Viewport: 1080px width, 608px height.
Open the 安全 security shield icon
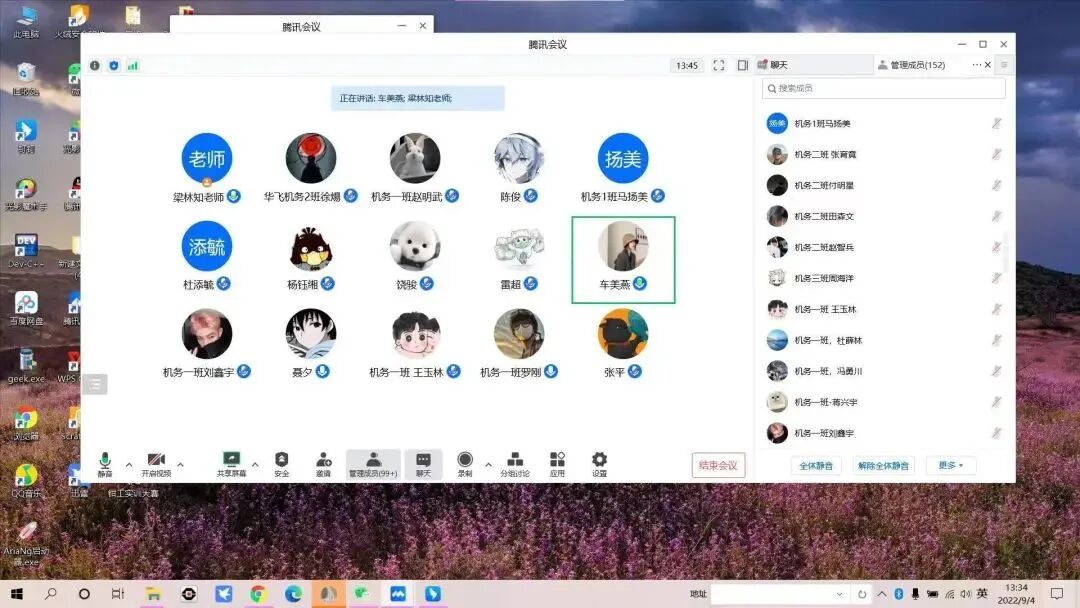[x=282, y=464]
